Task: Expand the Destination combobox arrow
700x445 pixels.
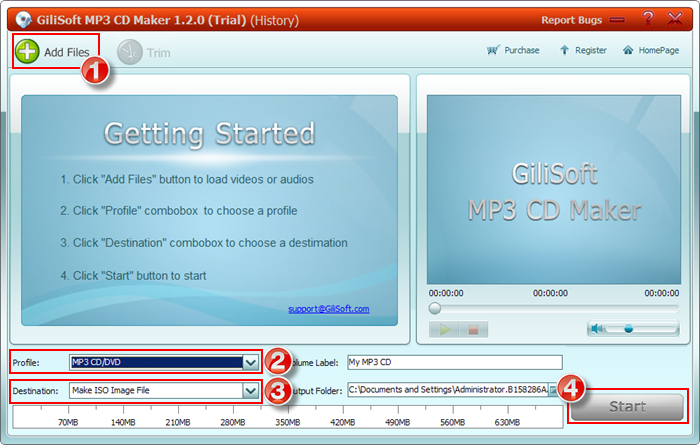Action: pos(250,391)
